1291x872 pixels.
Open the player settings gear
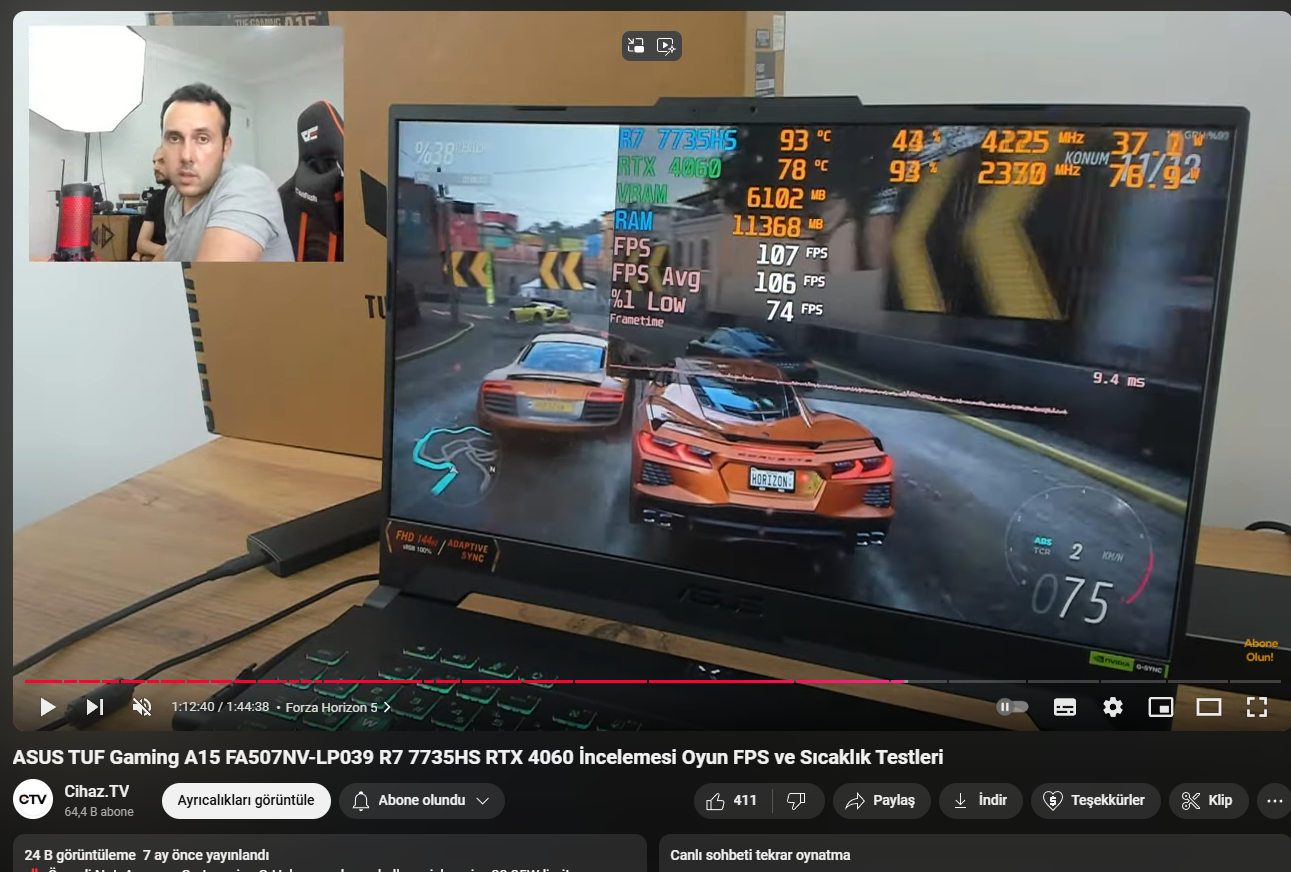(1113, 707)
